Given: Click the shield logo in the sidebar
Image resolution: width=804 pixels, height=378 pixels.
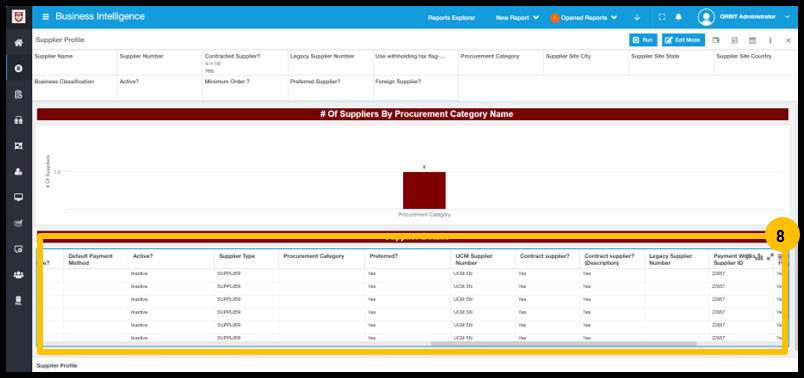Looking at the screenshot, I should (x=18, y=17).
